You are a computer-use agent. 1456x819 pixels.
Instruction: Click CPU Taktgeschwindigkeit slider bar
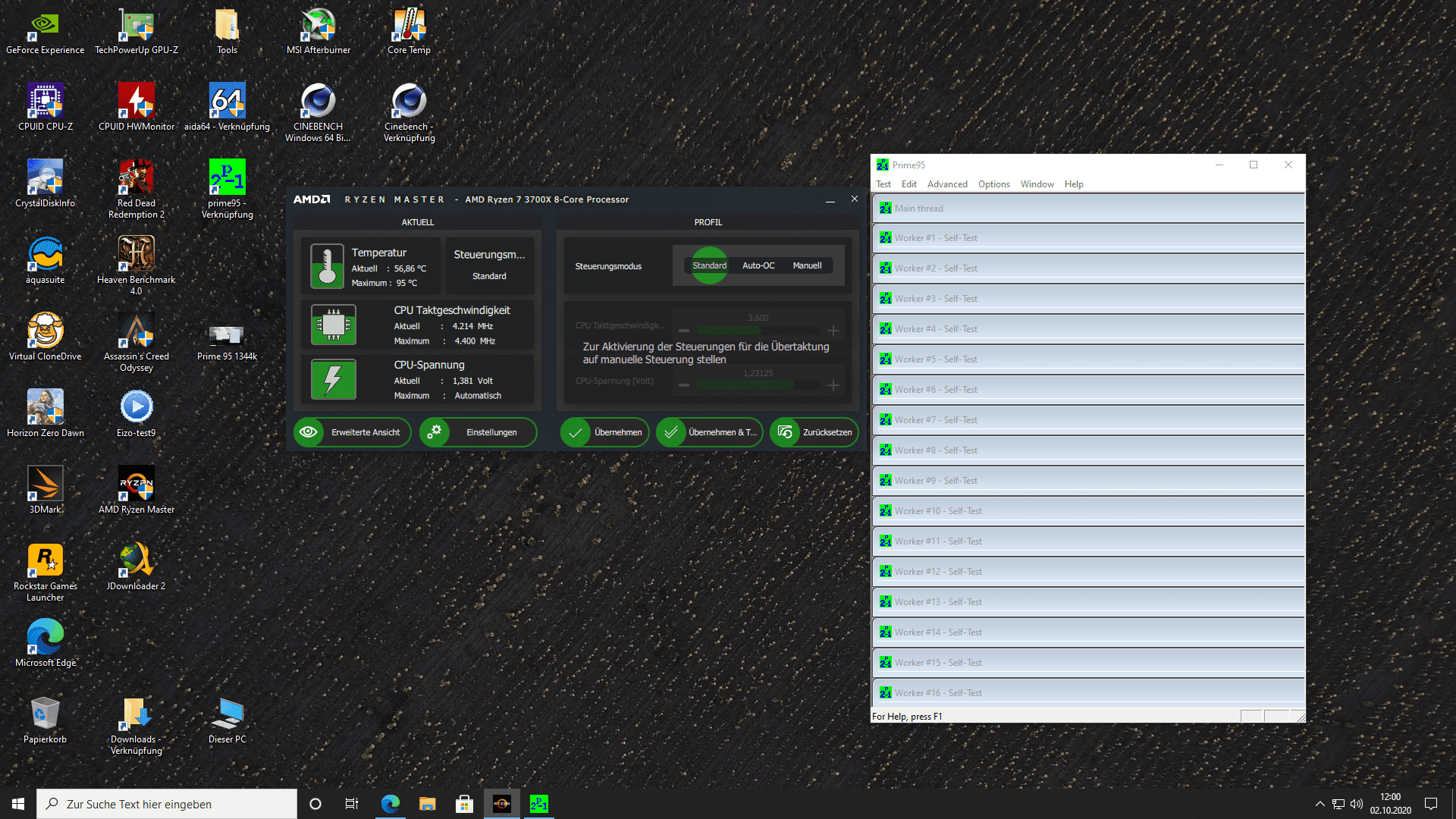[758, 331]
